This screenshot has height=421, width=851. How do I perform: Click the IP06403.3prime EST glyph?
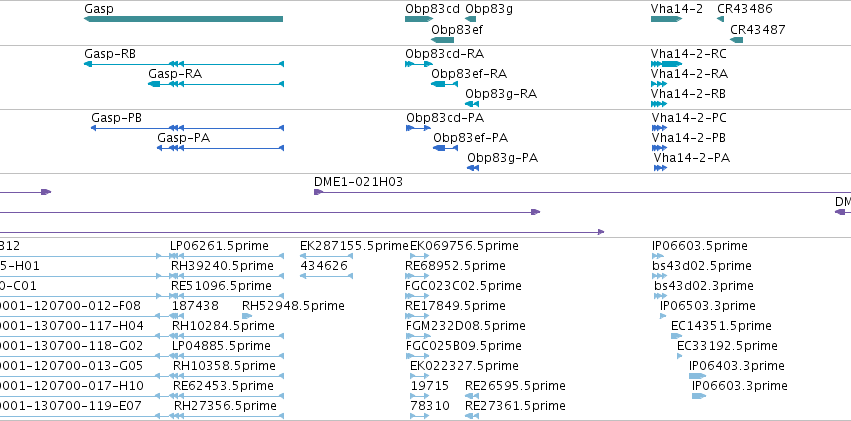point(697,376)
